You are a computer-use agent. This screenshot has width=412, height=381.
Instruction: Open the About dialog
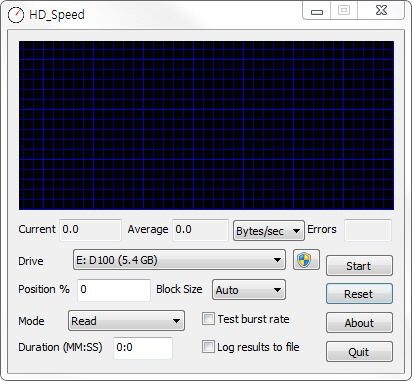359,323
